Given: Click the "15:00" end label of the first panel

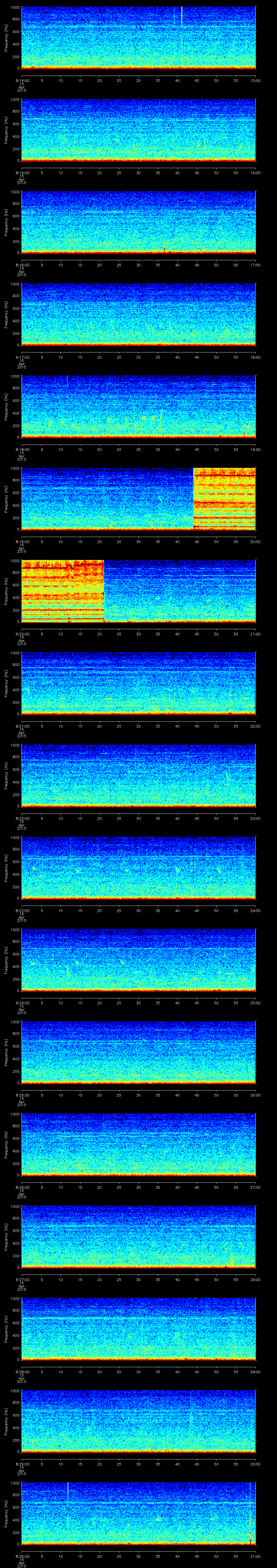Looking at the screenshot, I should click(256, 80).
